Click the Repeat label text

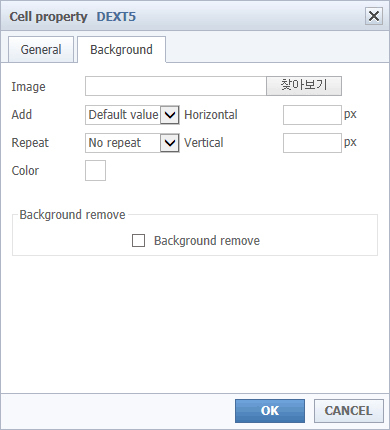pyautogui.click(x=30, y=143)
